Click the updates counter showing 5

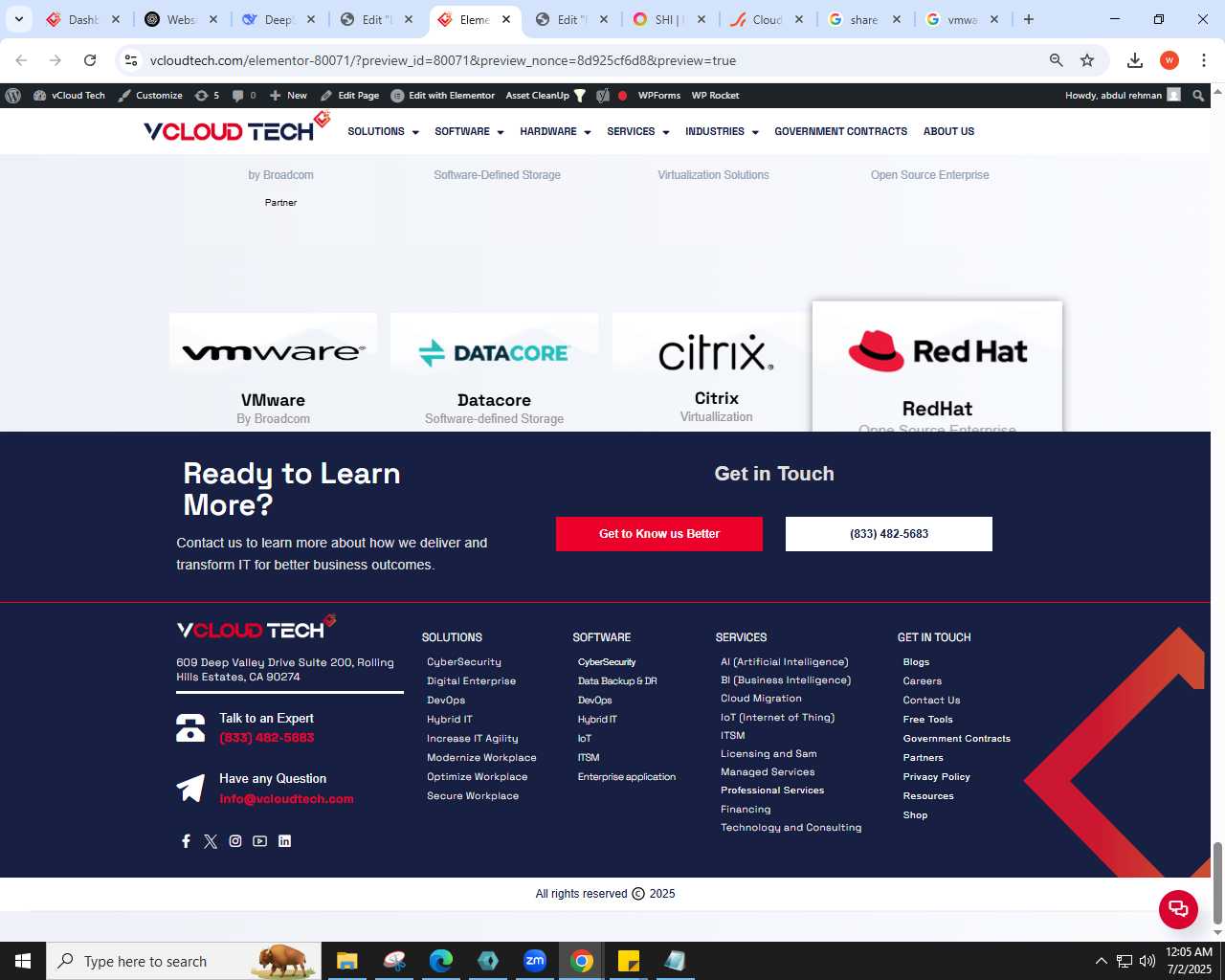click(x=207, y=96)
